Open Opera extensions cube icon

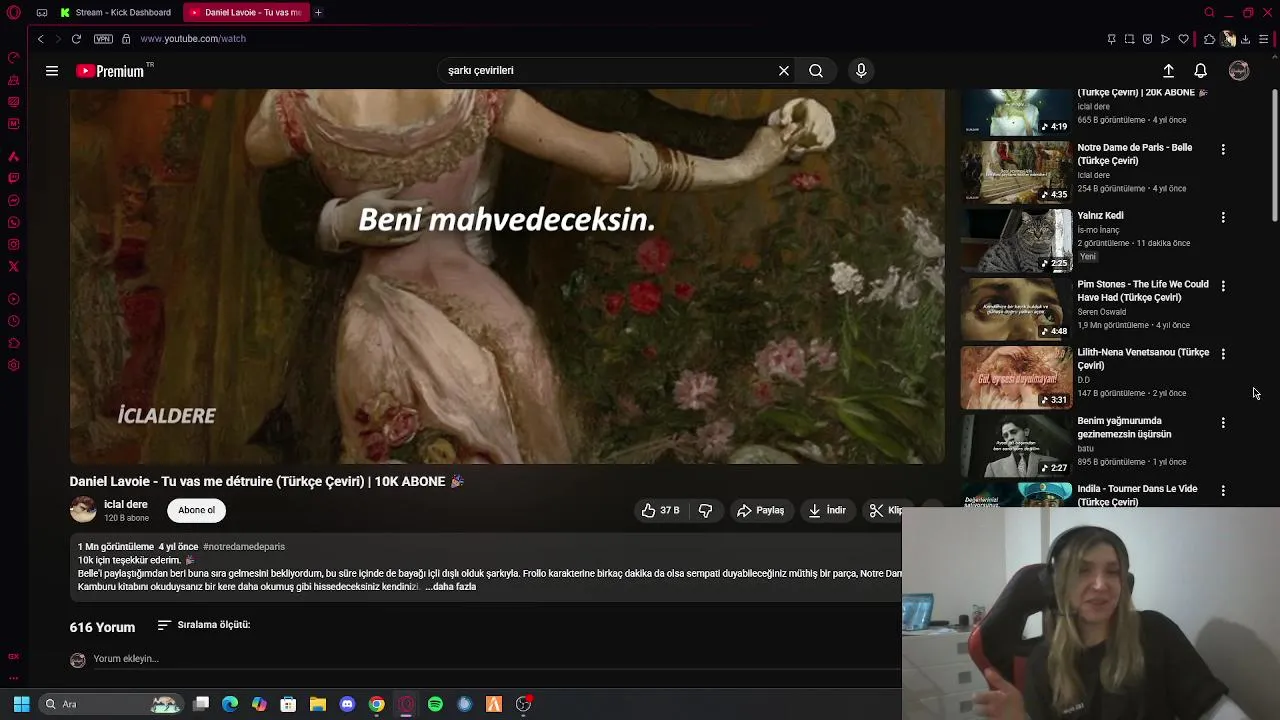(1209, 39)
